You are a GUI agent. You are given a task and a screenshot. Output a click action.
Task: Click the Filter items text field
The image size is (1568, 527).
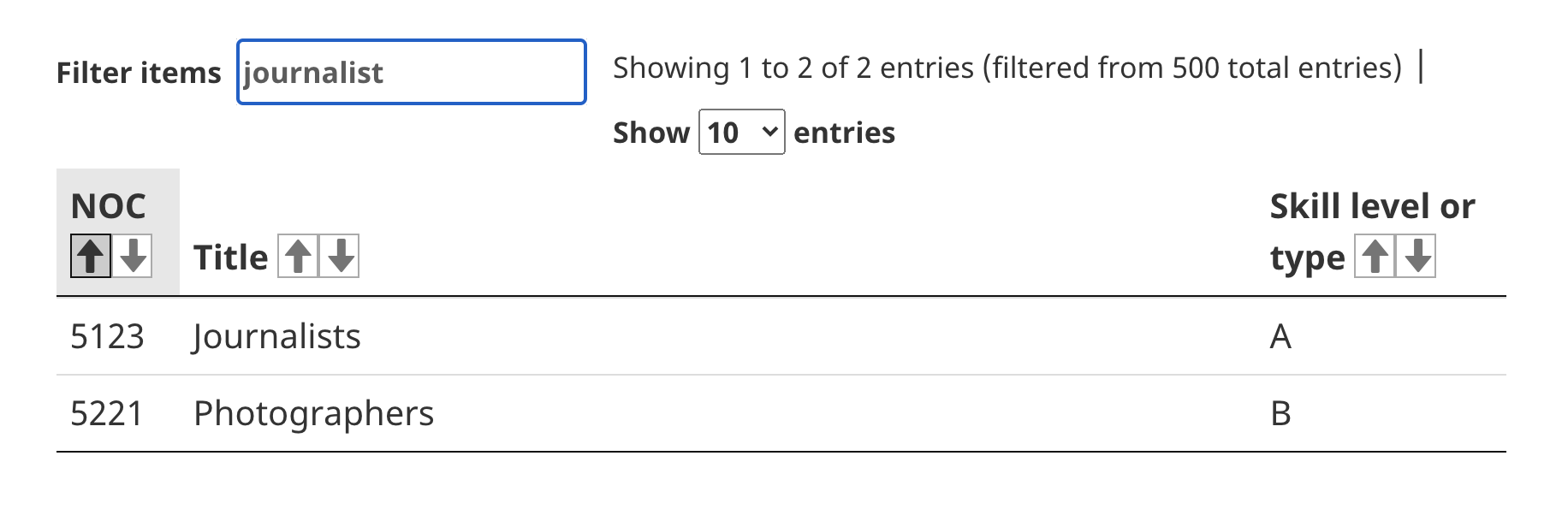click(x=412, y=72)
